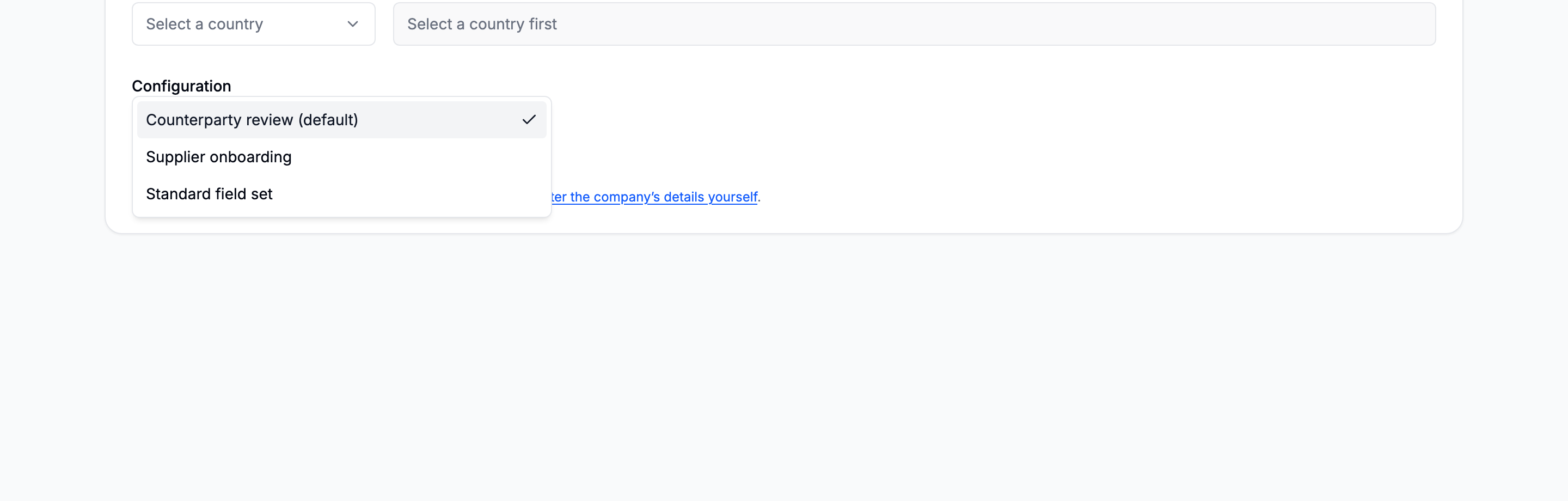Screen dimensions: 1568x501
Task: Open the Select a country dropdown
Action: click(x=253, y=25)
